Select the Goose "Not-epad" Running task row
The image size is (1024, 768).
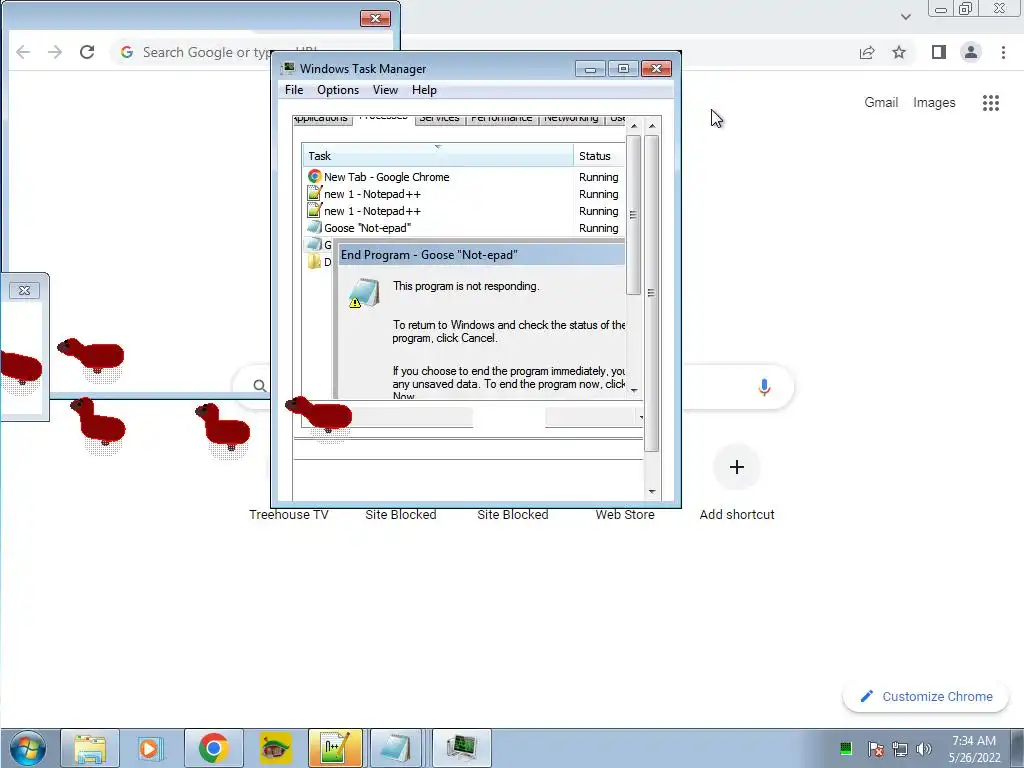pos(464,228)
